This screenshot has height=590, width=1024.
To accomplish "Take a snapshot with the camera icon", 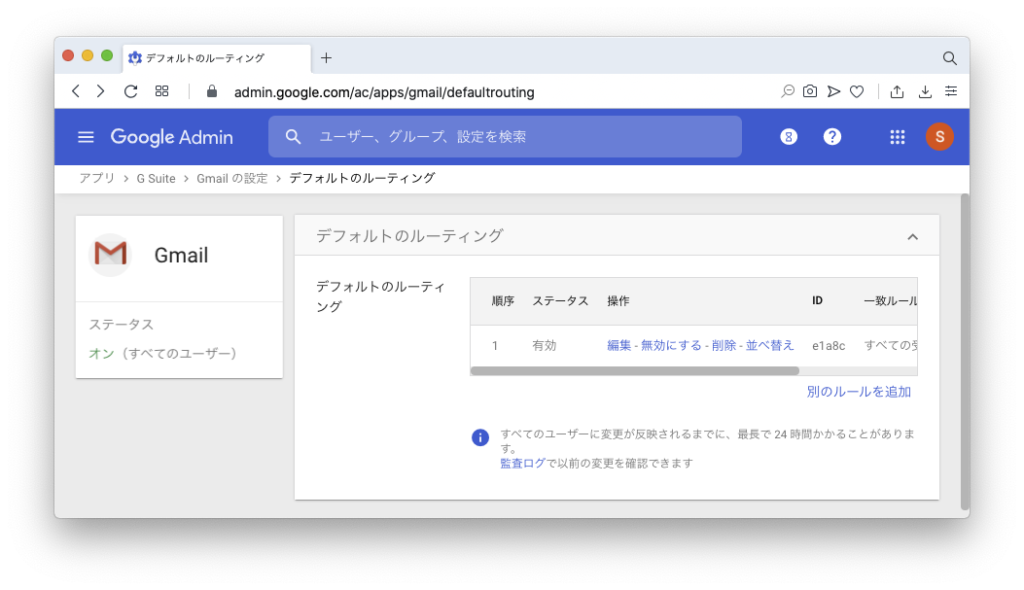I will tap(810, 91).
